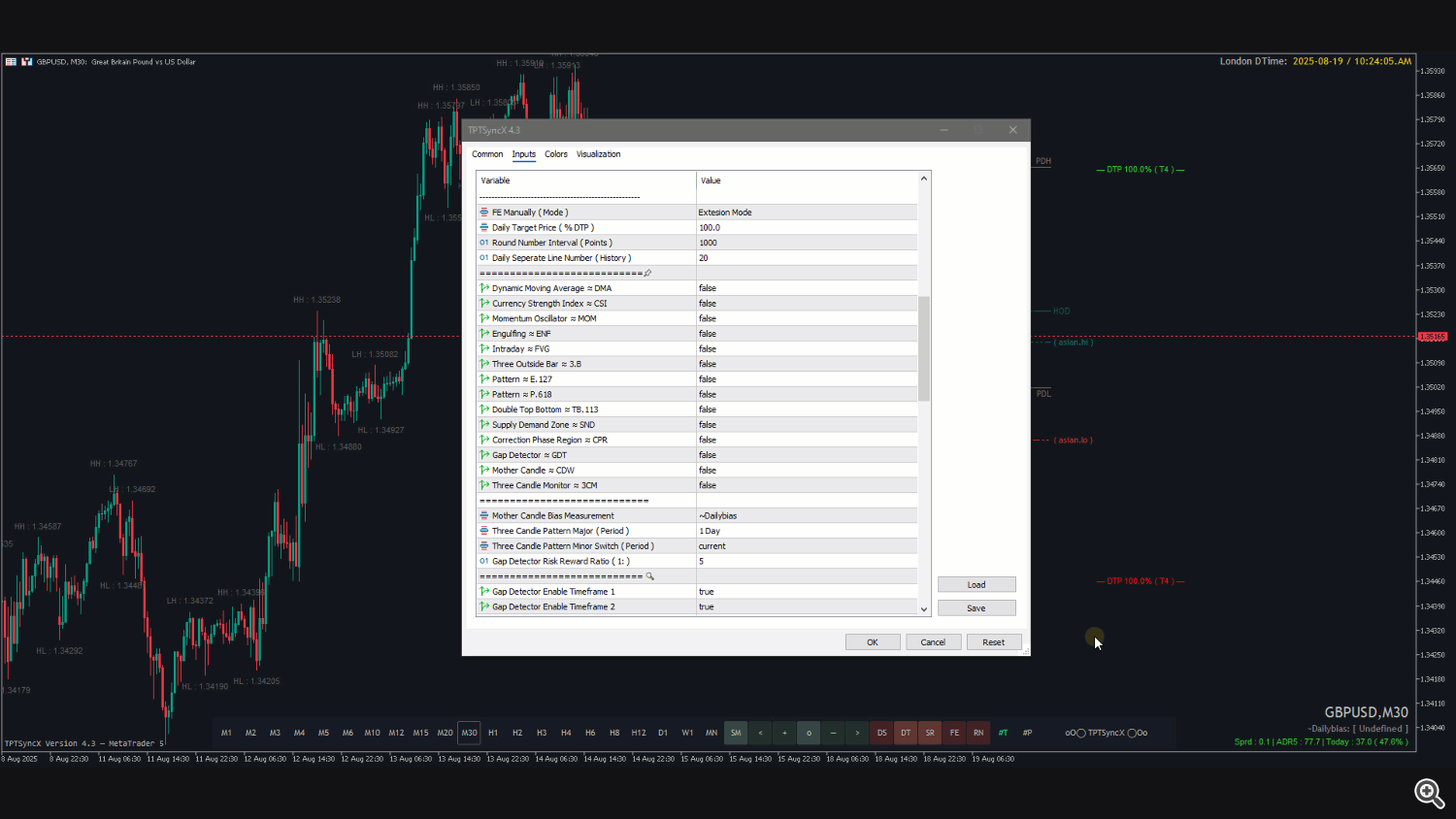Screen dimensions: 1456x819
Task: Toggle the DS button in the bottom toolbar
Action: pyautogui.click(x=881, y=733)
